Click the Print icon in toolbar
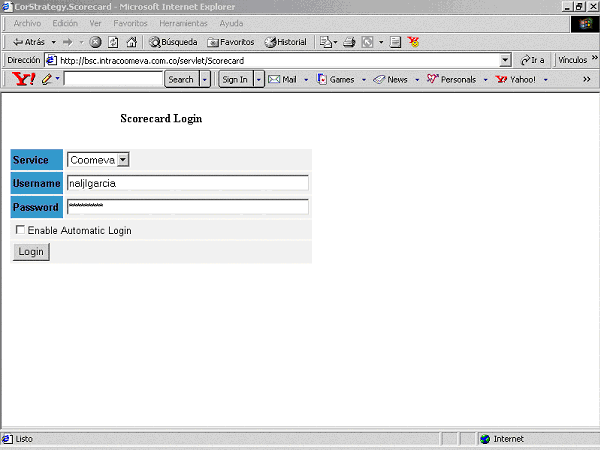Viewport: 600px width, 450px height. [349, 42]
